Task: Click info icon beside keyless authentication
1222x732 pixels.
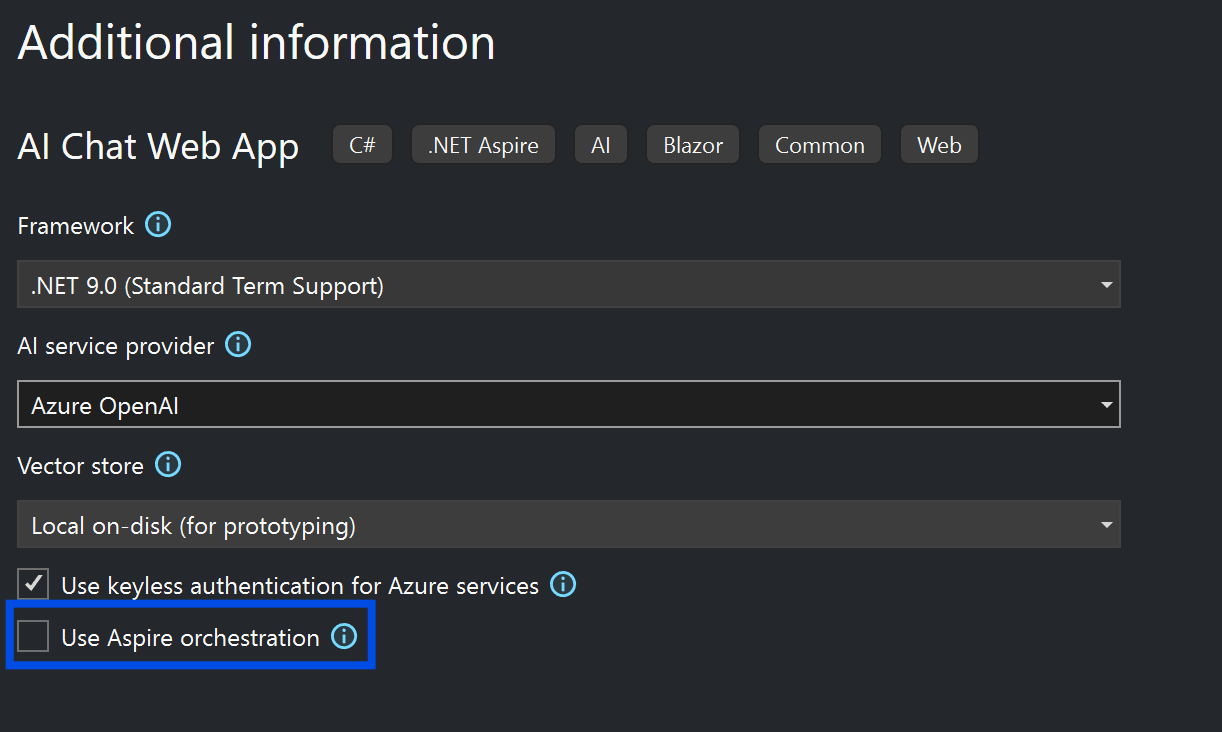Action: (x=563, y=585)
